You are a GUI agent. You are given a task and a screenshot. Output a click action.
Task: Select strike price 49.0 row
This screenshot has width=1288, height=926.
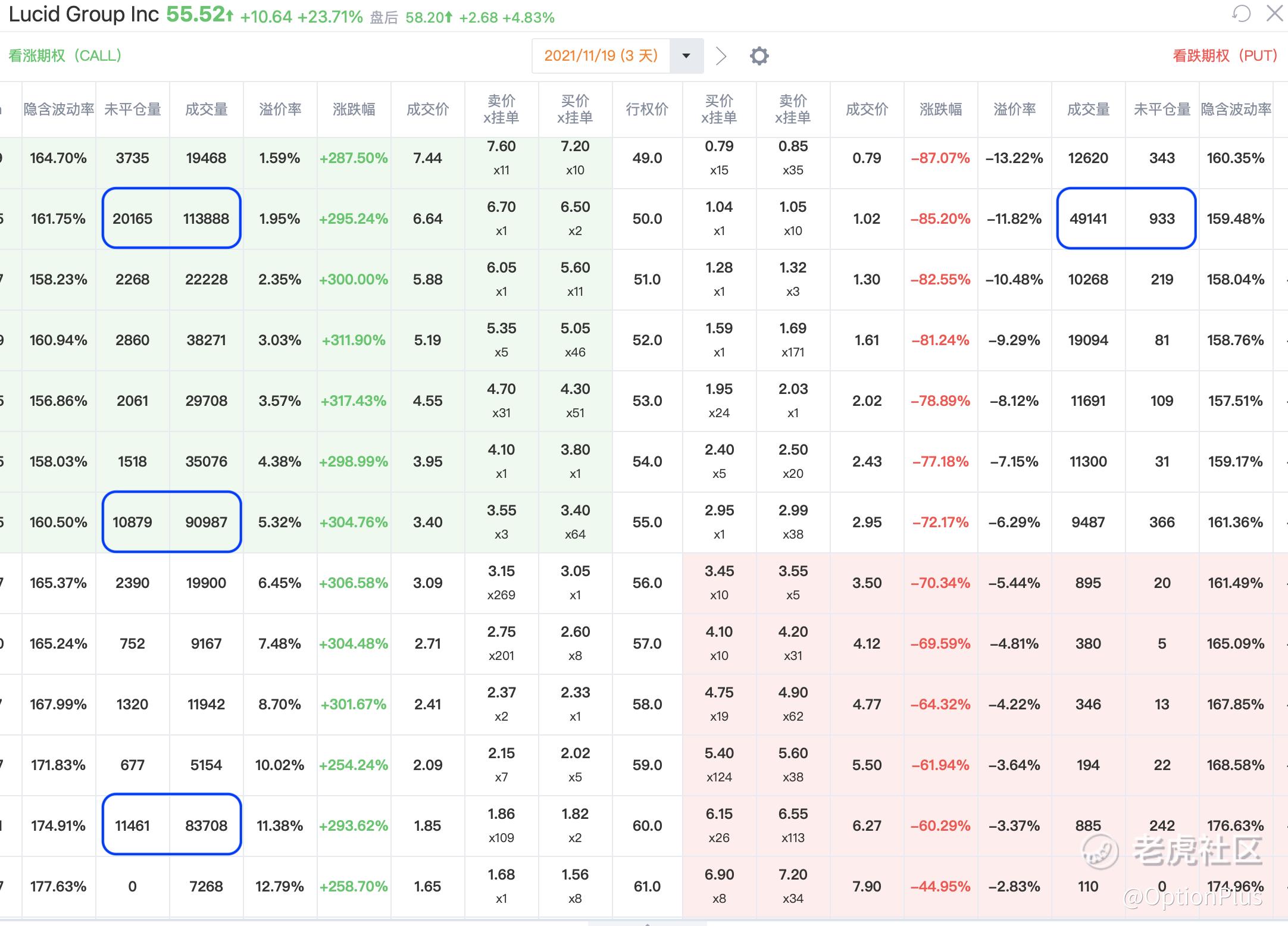point(647,158)
